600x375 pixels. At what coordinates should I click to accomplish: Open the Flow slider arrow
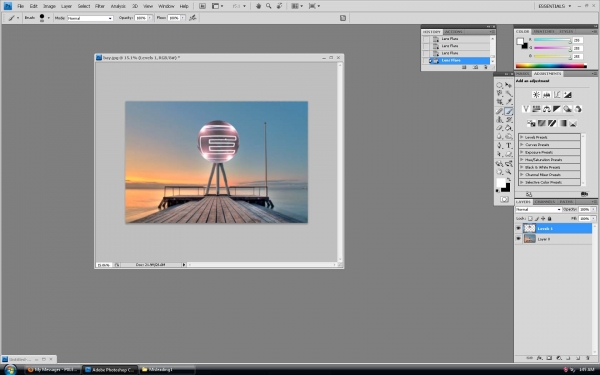[183, 18]
